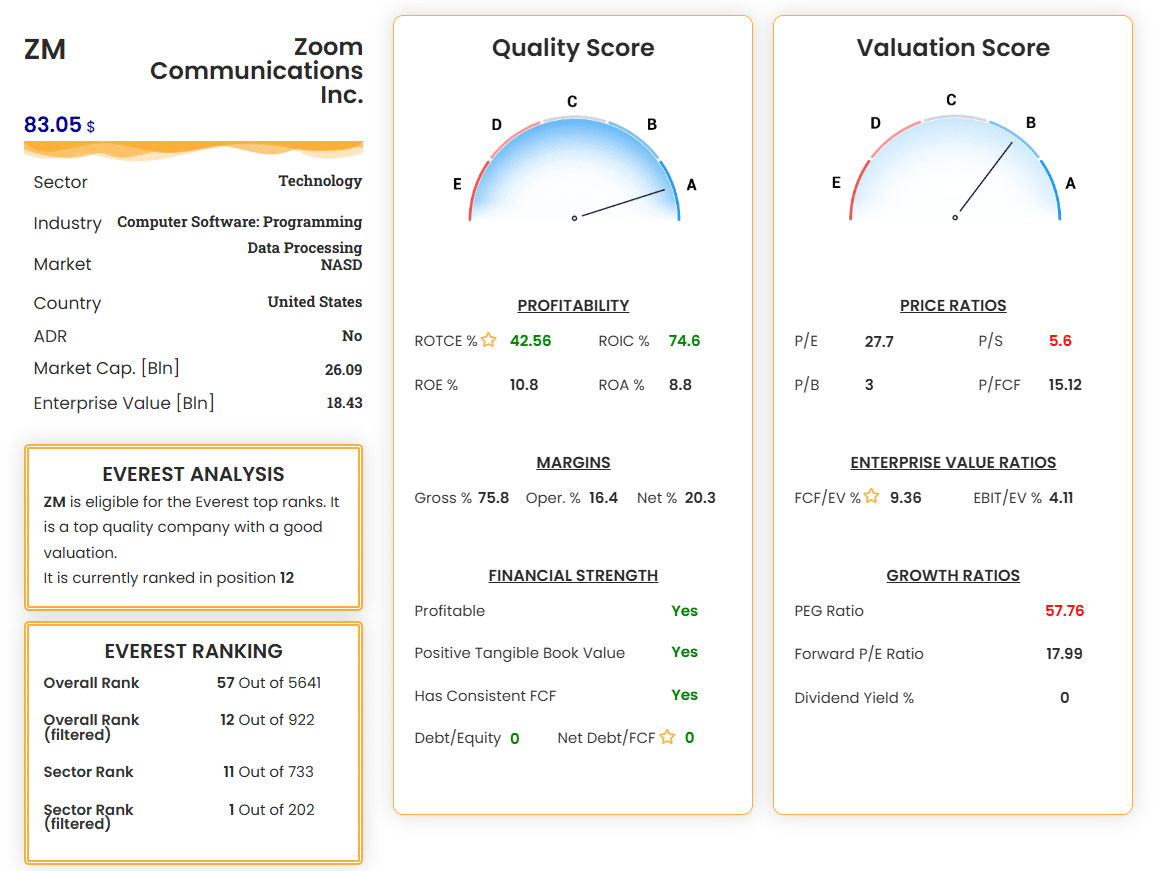1153x871 pixels.
Task: Click the Quality Score gauge needle
Action: click(x=622, y=203)
